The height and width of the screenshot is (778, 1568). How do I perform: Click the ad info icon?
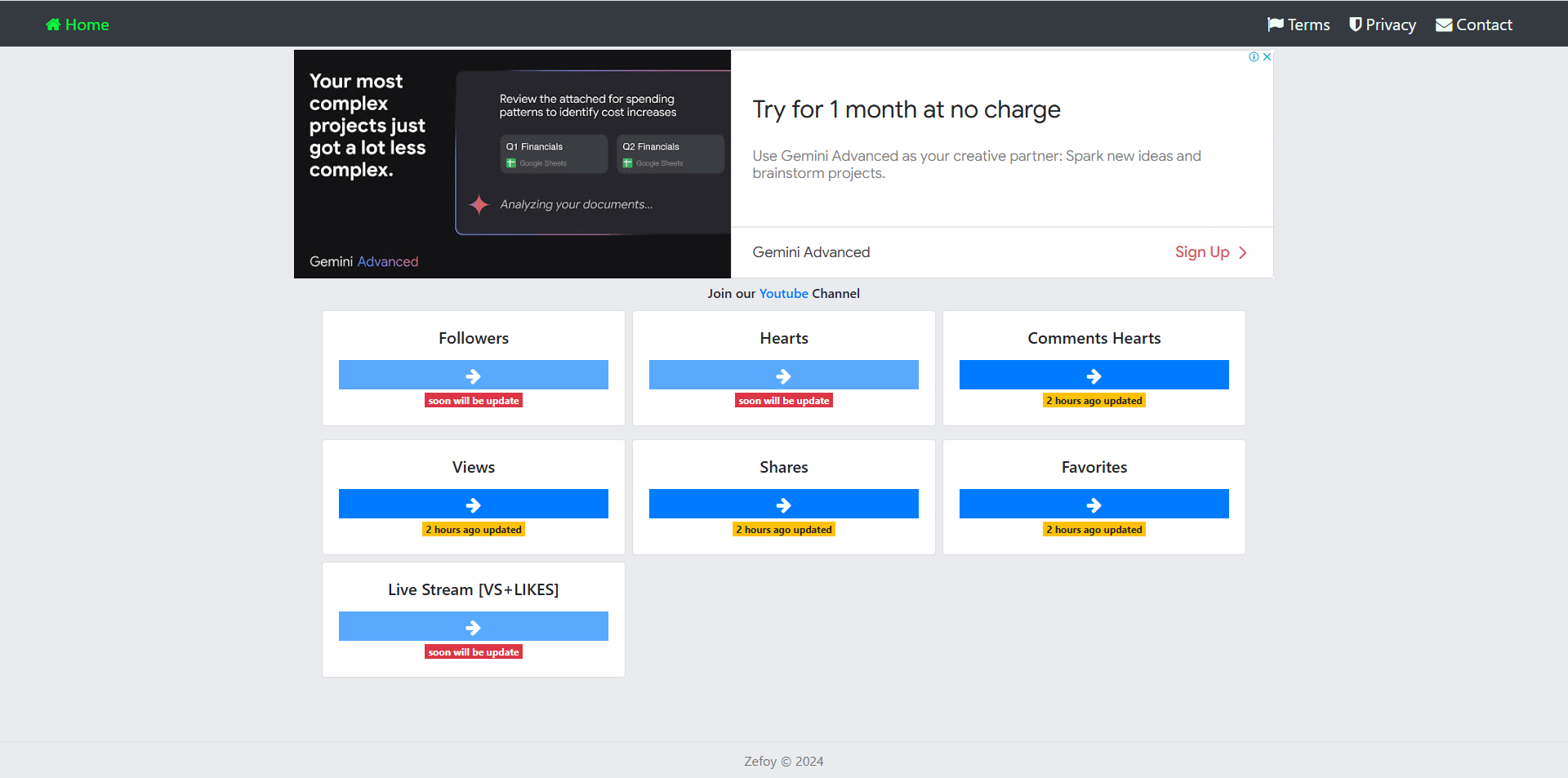tap(1254, 56)
